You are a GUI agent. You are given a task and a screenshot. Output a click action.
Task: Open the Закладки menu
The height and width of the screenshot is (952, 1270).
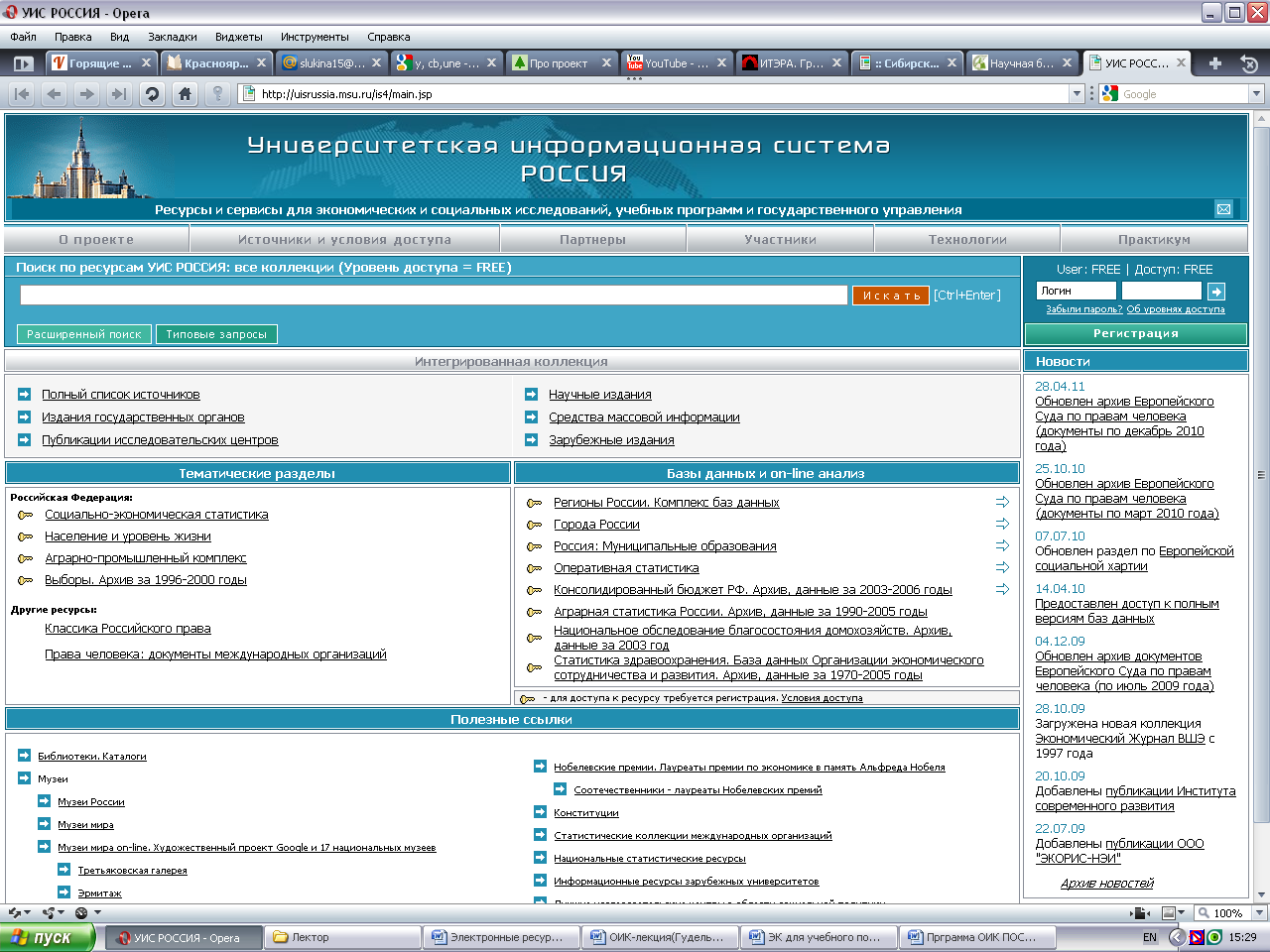(x=173, y=37)
